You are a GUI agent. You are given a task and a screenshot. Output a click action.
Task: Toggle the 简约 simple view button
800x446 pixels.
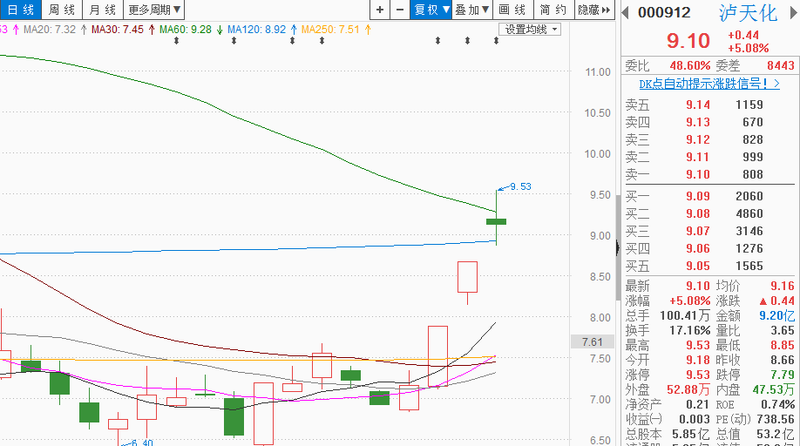[553, 11]
